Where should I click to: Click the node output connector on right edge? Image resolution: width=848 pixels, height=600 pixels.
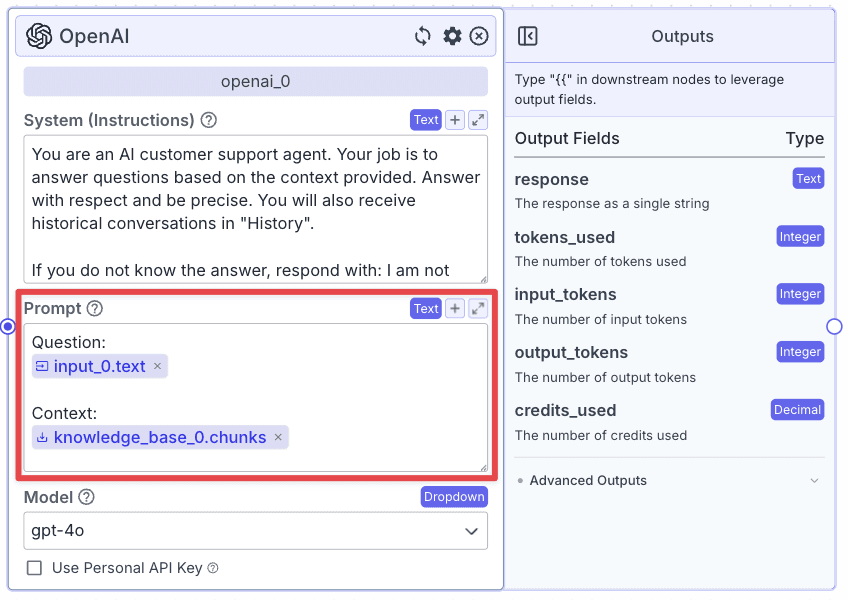tap(834, 326)
